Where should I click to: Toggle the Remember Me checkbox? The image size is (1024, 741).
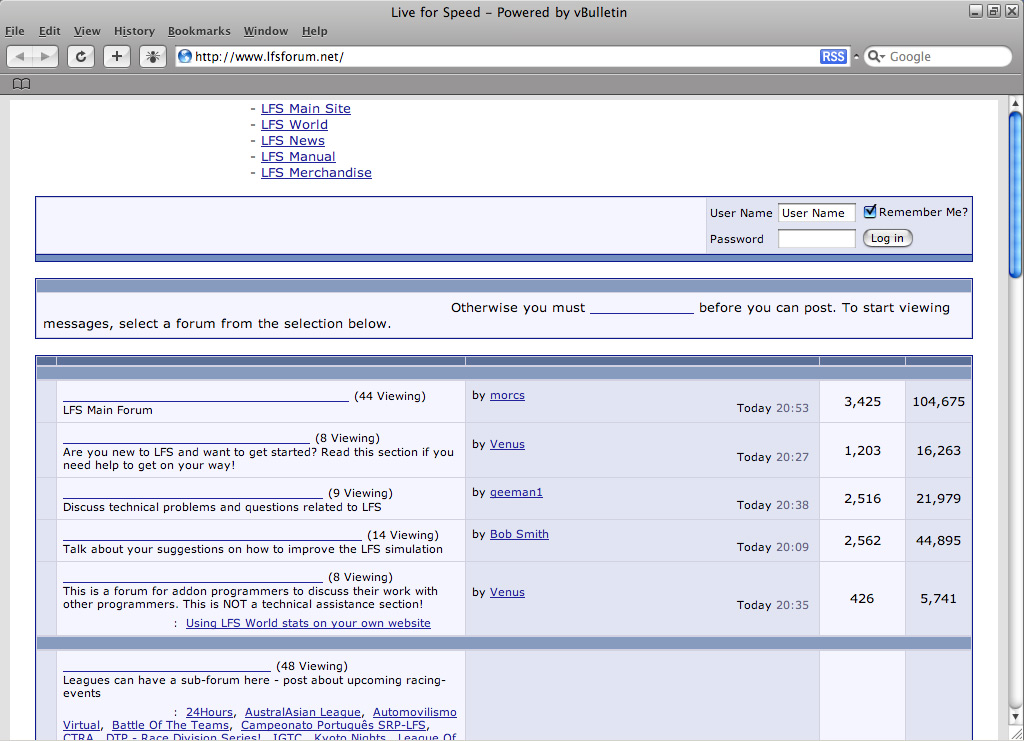point(870,212)
